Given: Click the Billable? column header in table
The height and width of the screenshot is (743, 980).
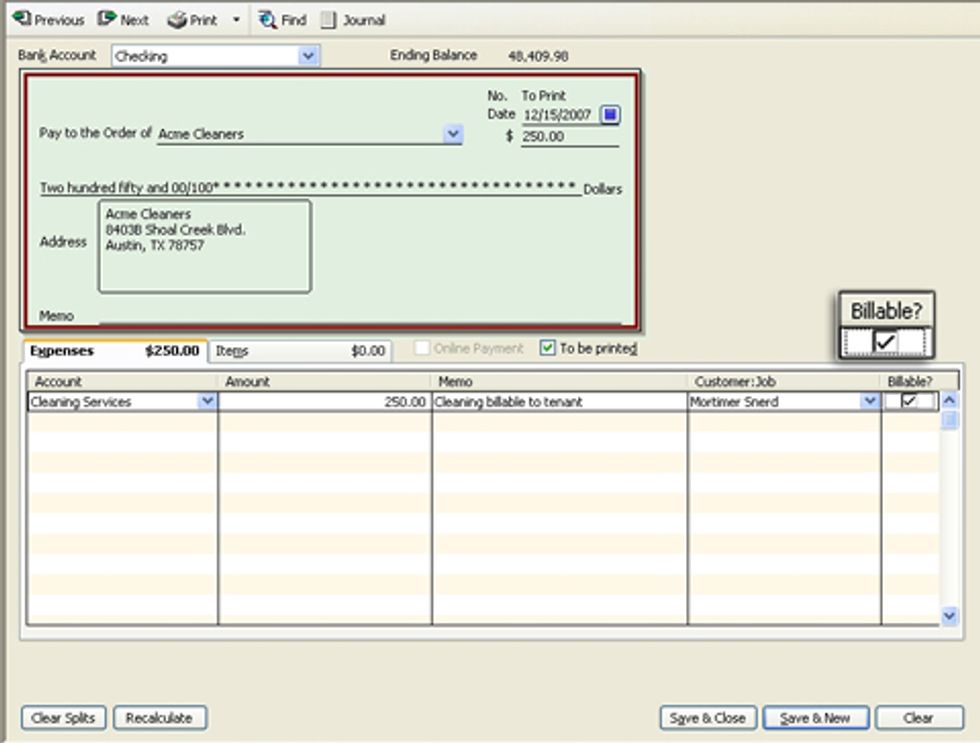Looking at the screenshot, I should (x=910, y=381).
